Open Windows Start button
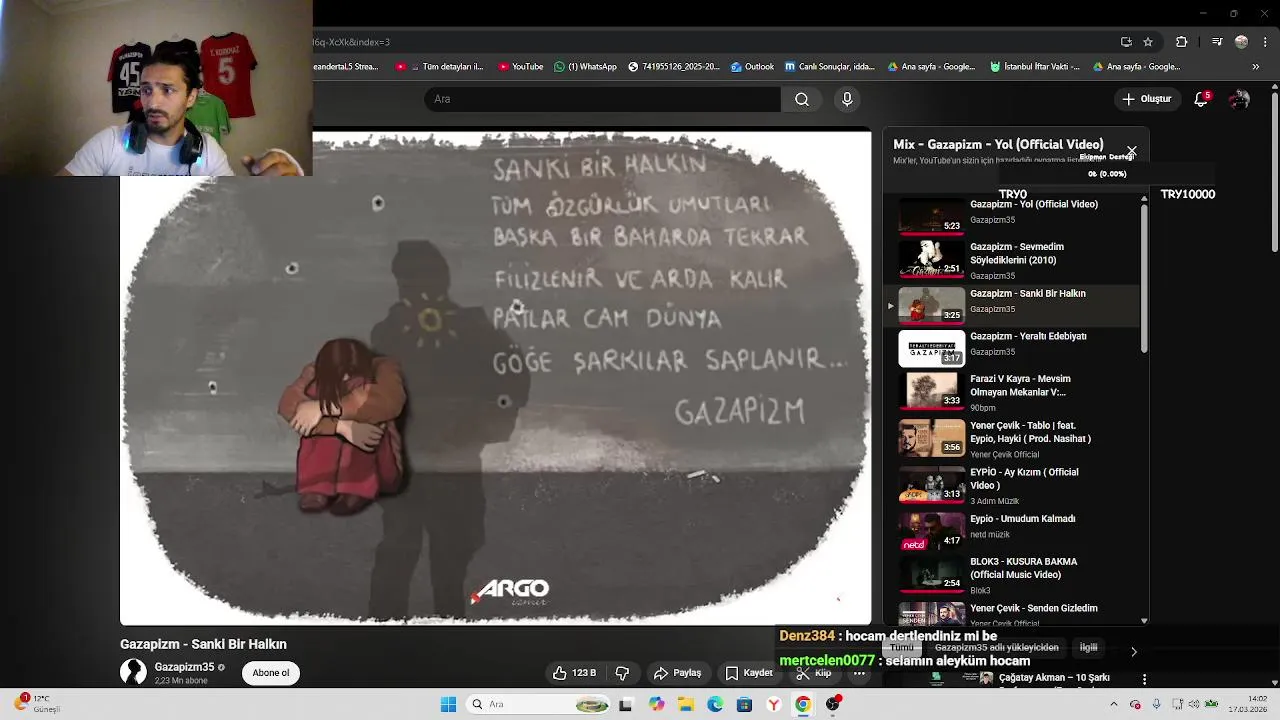This screenshot has height=720, width=1280. pyautogui.click(x=448, y=704)
